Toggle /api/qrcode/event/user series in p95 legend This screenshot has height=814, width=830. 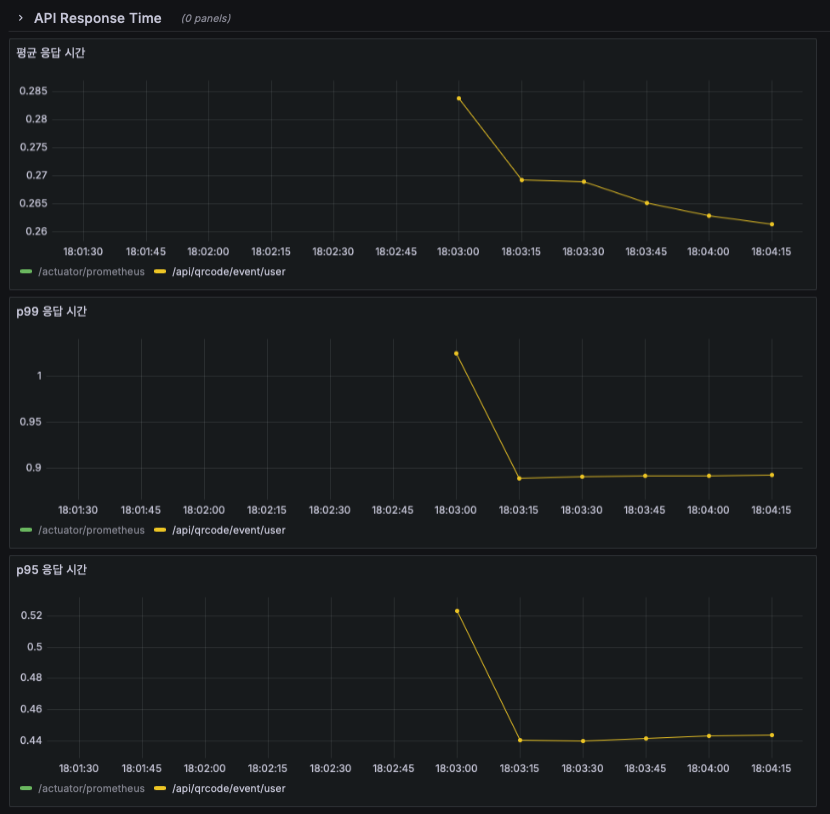[228, 788]
